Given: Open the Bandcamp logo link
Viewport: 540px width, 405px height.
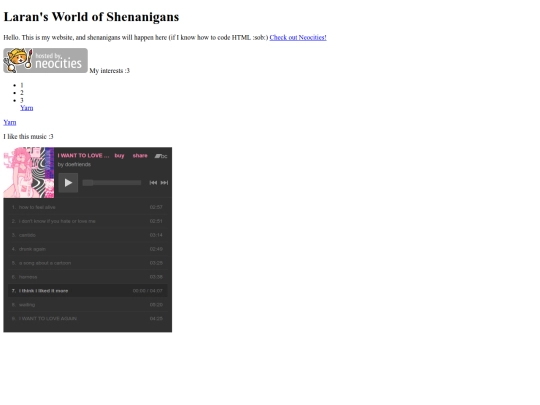Looking at the screenshot, I should (161, 156).
